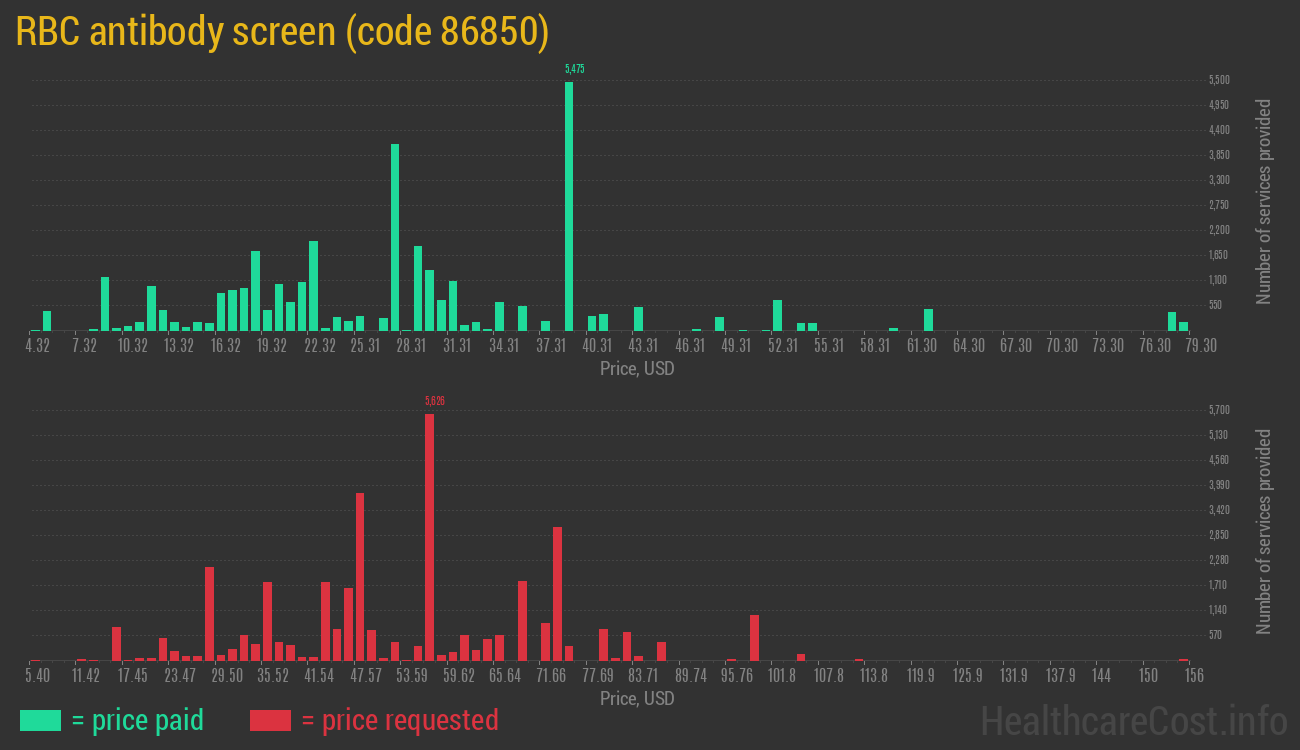
Task: Click the upper chart's 'Price, USD' axis label
Action: pyautogui.click(x=637, y=369)
